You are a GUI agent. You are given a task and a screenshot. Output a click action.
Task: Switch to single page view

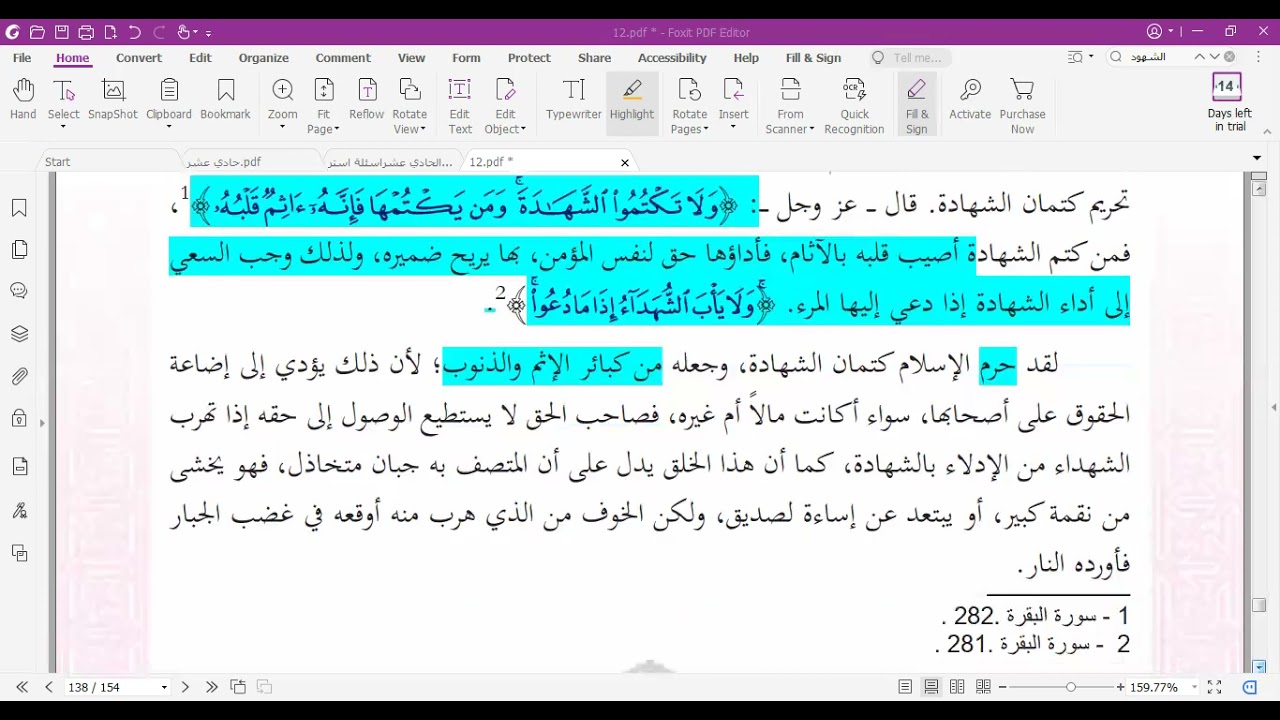[x=905, y=687]
